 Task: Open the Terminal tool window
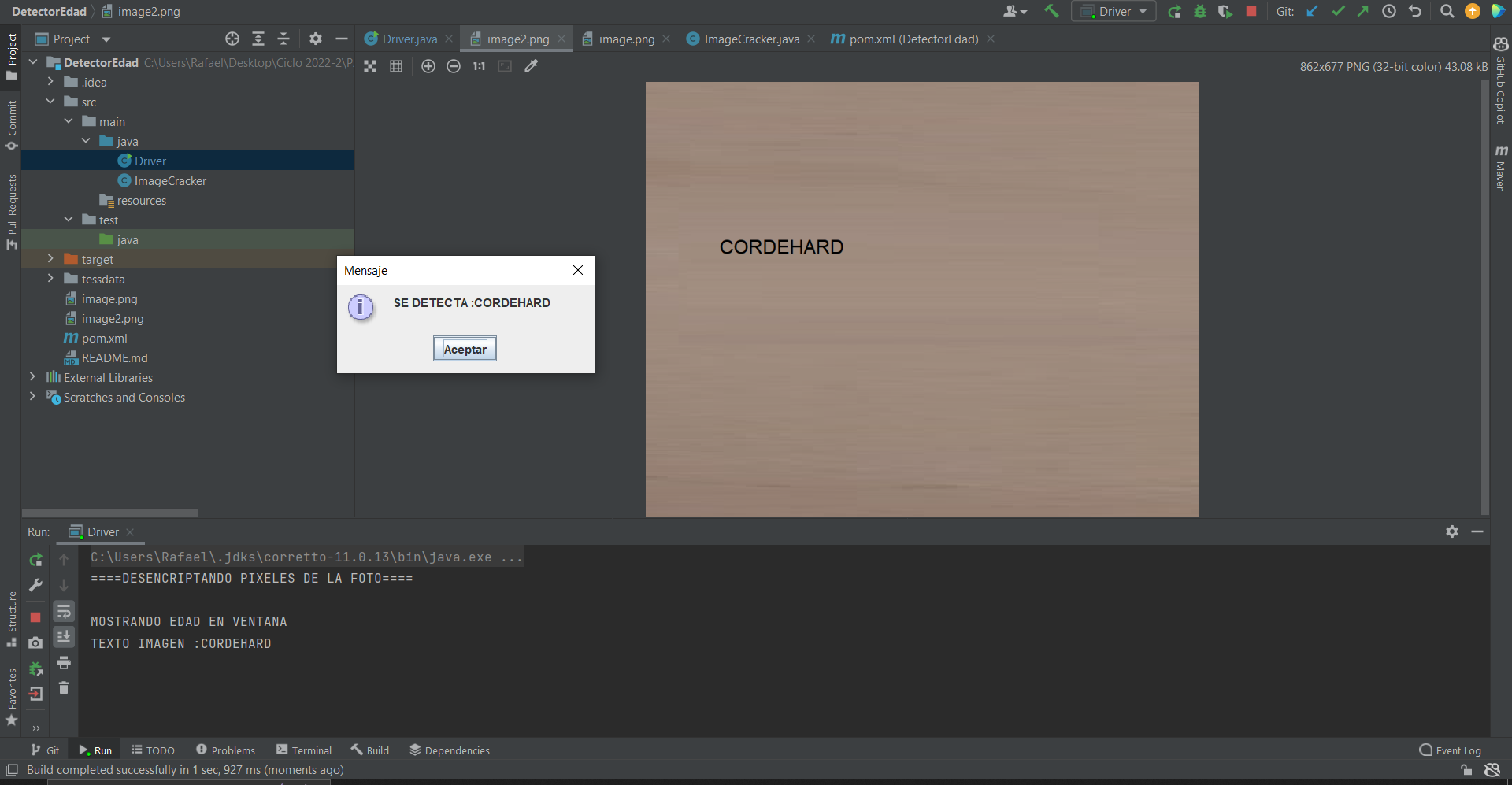coord(304,750)
